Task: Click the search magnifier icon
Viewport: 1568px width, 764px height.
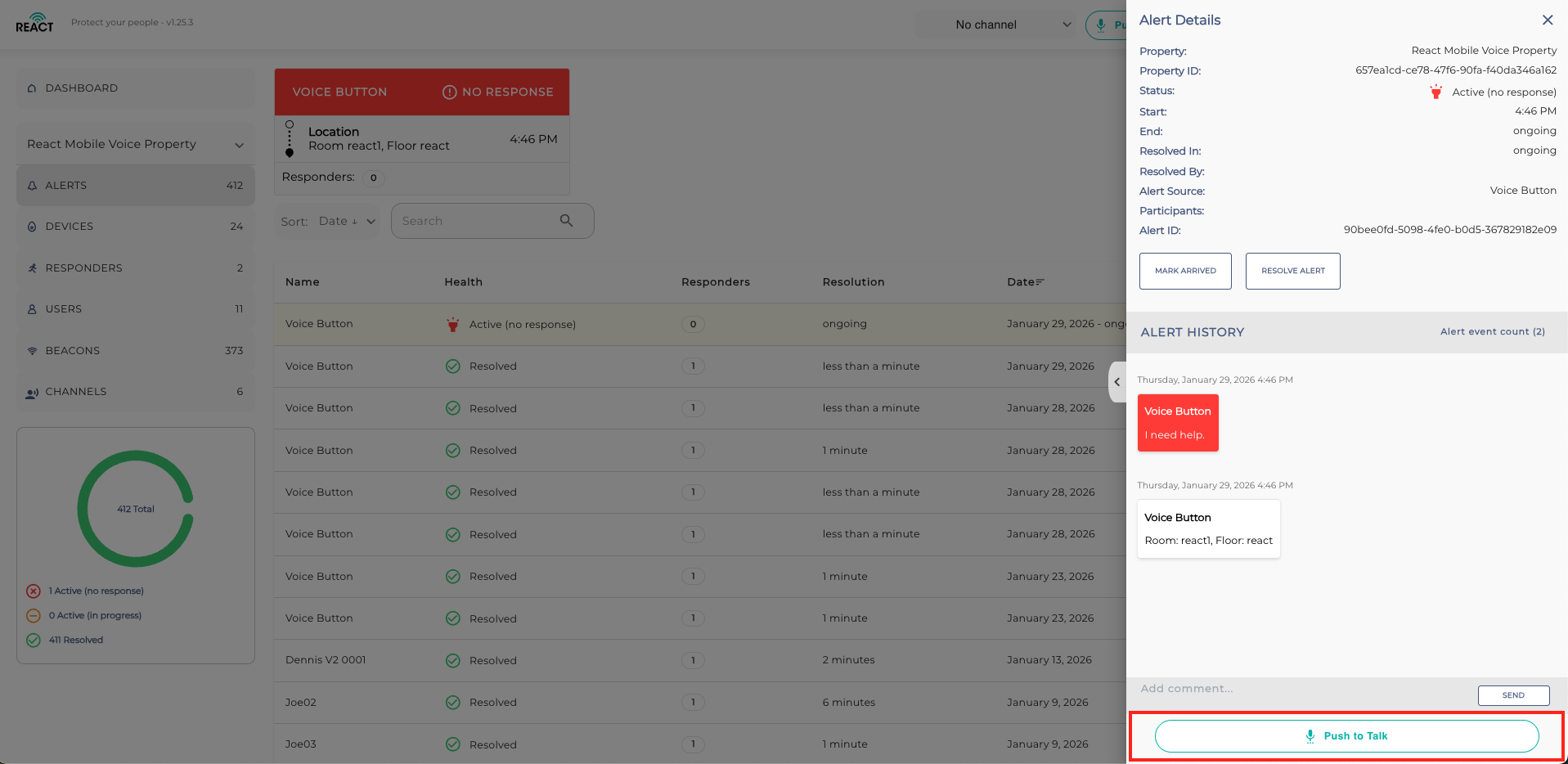Action: (x=566, y=221)
